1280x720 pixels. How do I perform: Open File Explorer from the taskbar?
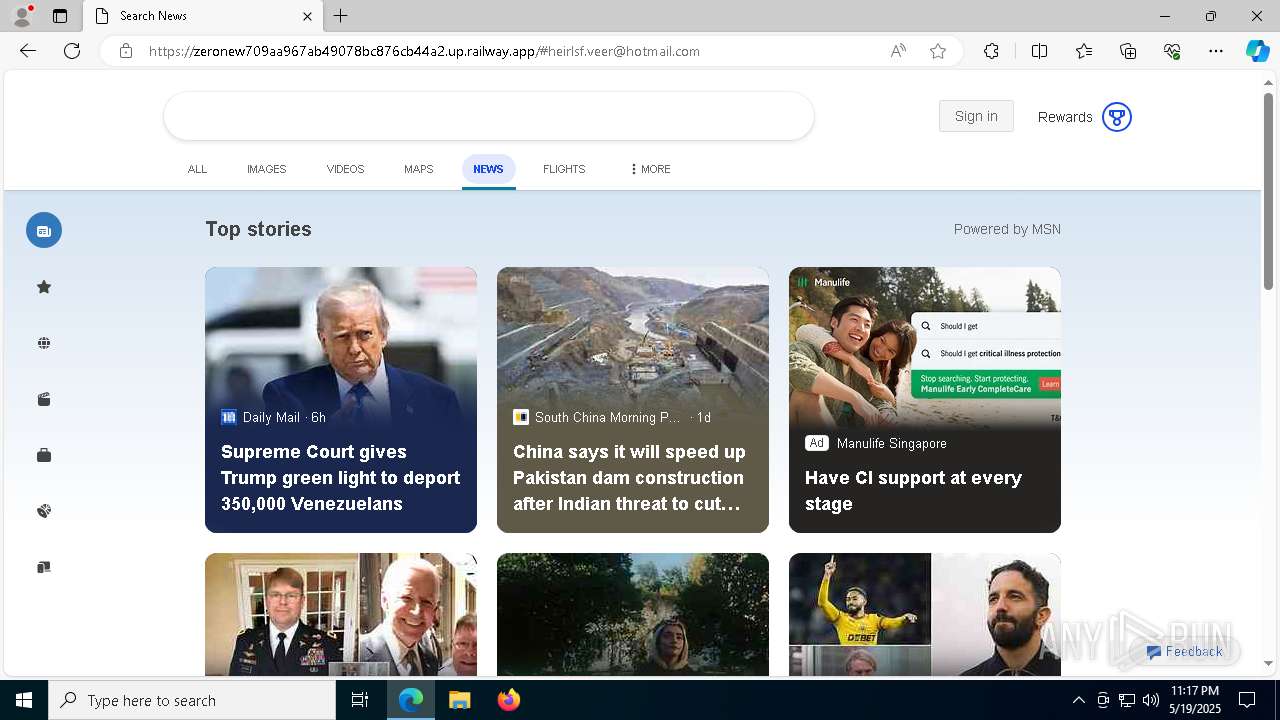pyautogui.click(x=459, y=700)
